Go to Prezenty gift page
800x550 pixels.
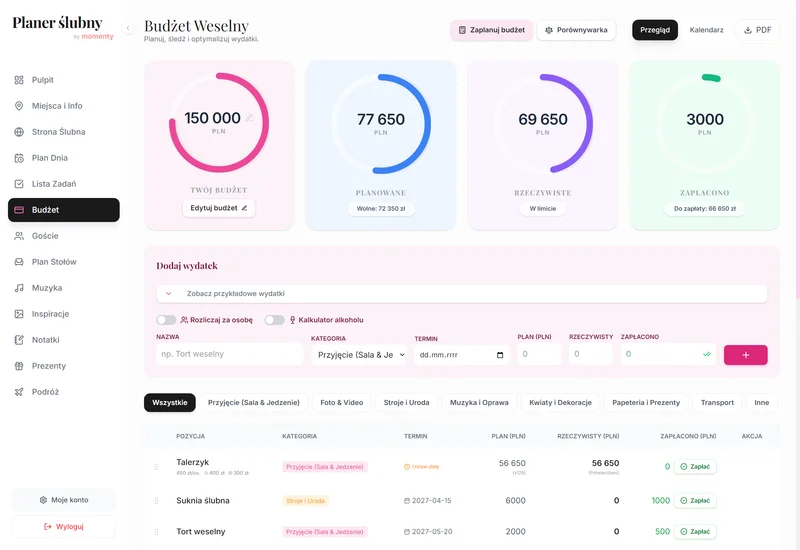point(48,366)
